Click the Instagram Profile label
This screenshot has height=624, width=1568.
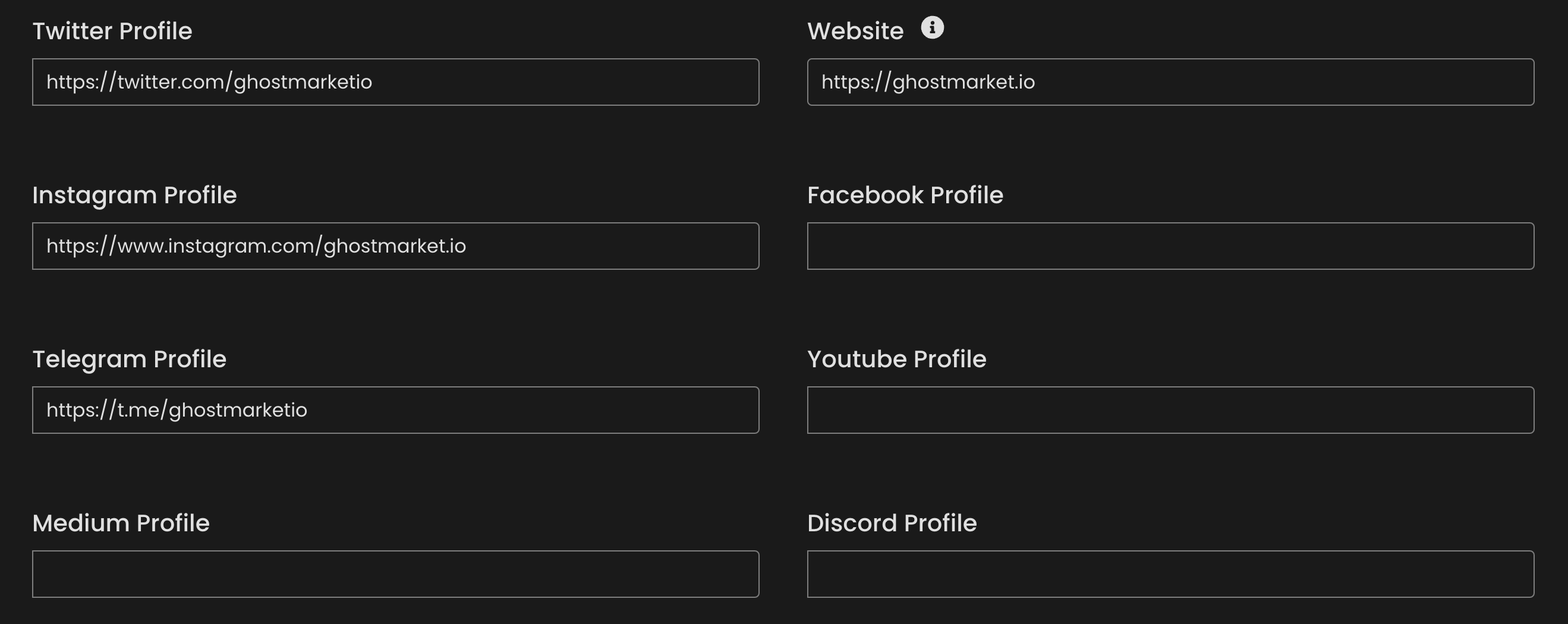tap(134, 196)
